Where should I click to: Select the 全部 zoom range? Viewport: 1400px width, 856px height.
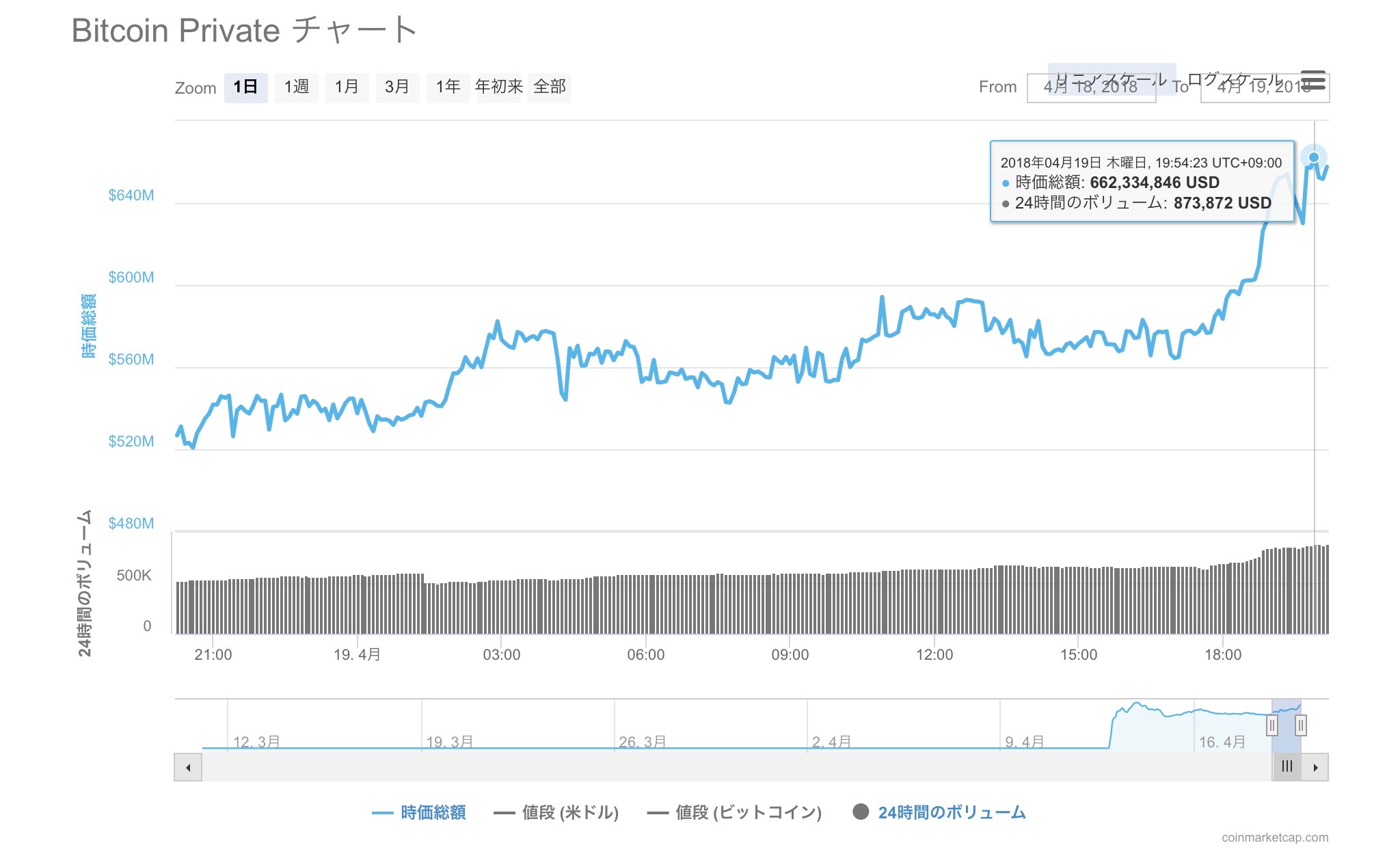(550, 88)
